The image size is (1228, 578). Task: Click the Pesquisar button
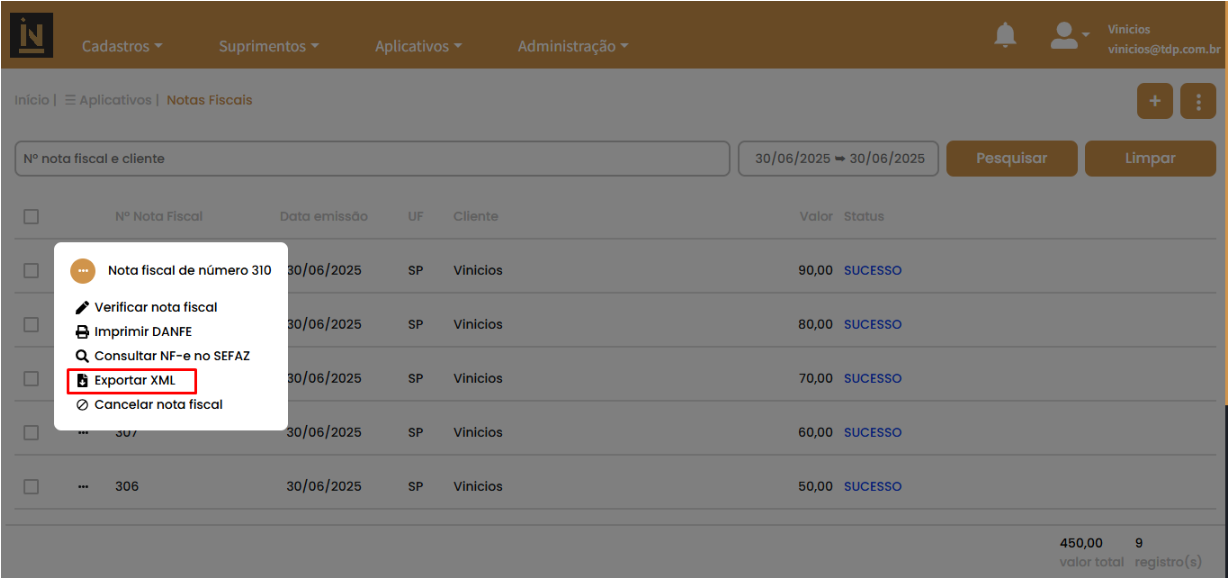[1012, 158]
